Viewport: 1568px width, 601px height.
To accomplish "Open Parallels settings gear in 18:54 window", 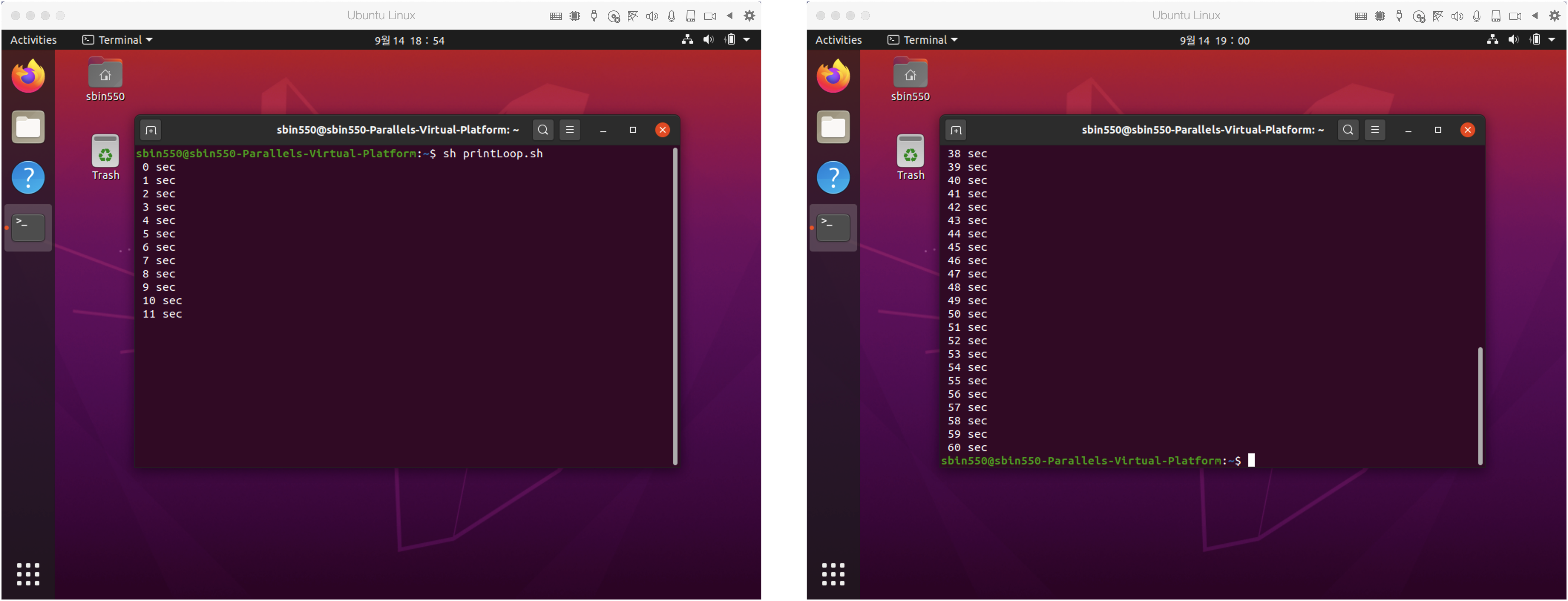I will coord(749,16).
